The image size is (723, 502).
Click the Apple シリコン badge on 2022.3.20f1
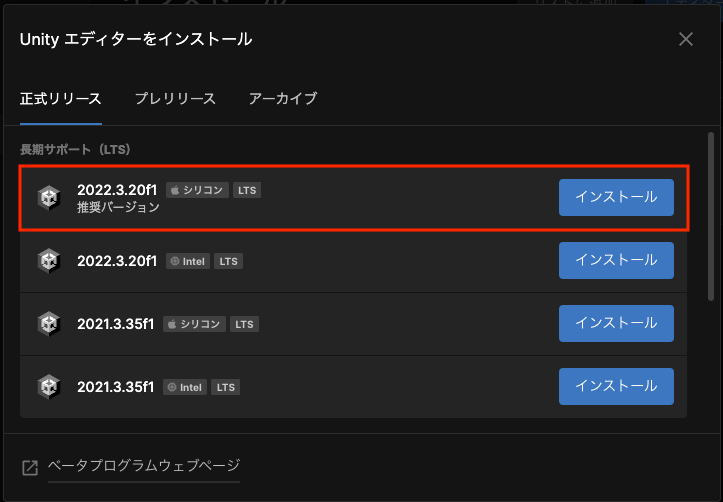click(197, 190)
